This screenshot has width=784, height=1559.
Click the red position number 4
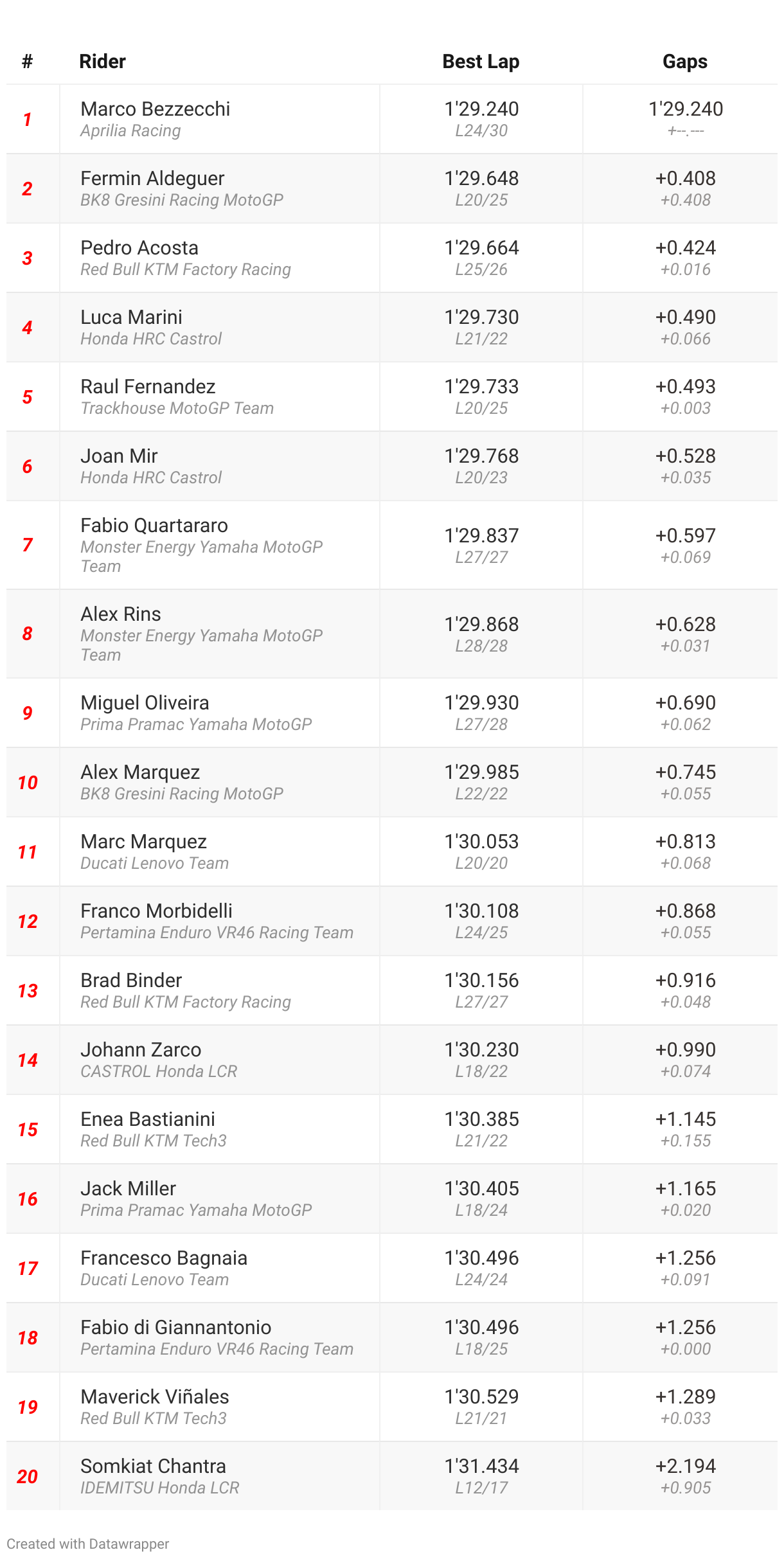tap(27, 328)
